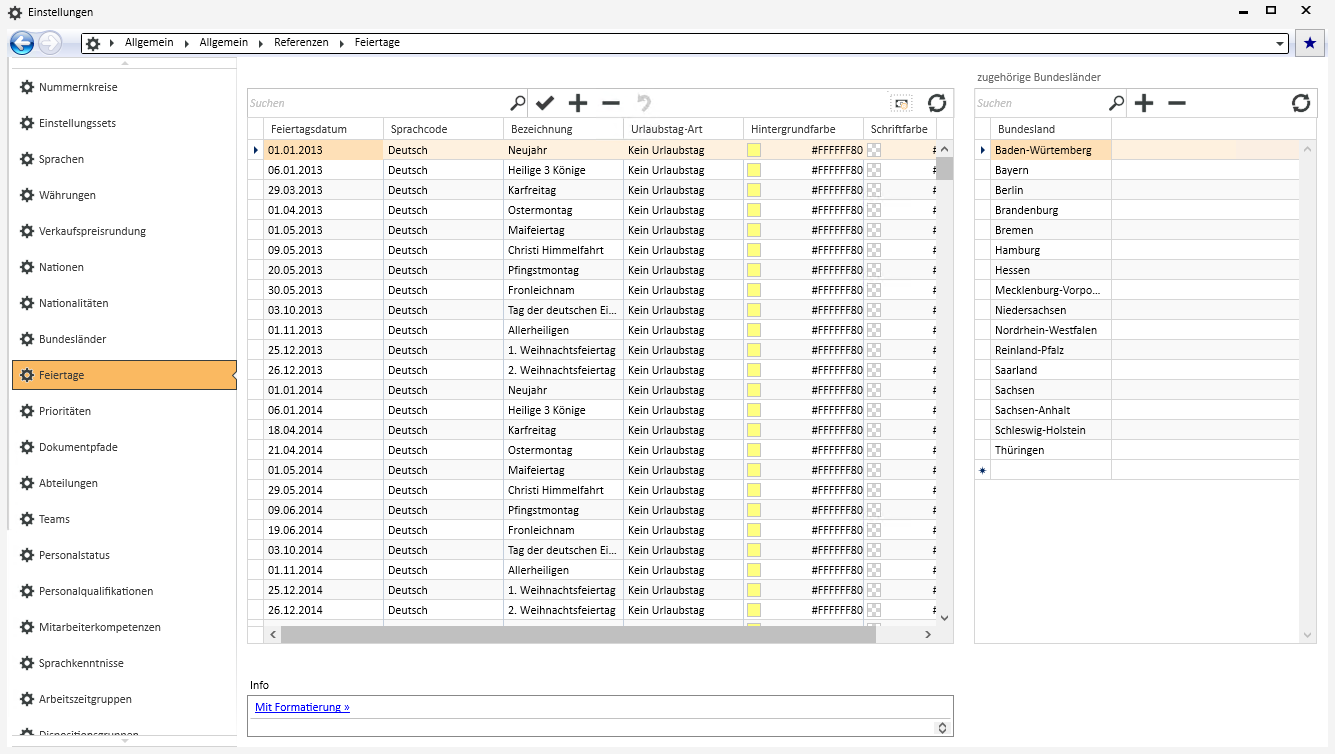The height and width of the screenshot is (754, 1335).
Task: Open Arbeitszeitgruppen in the sidebar
Action: point(124,699)
